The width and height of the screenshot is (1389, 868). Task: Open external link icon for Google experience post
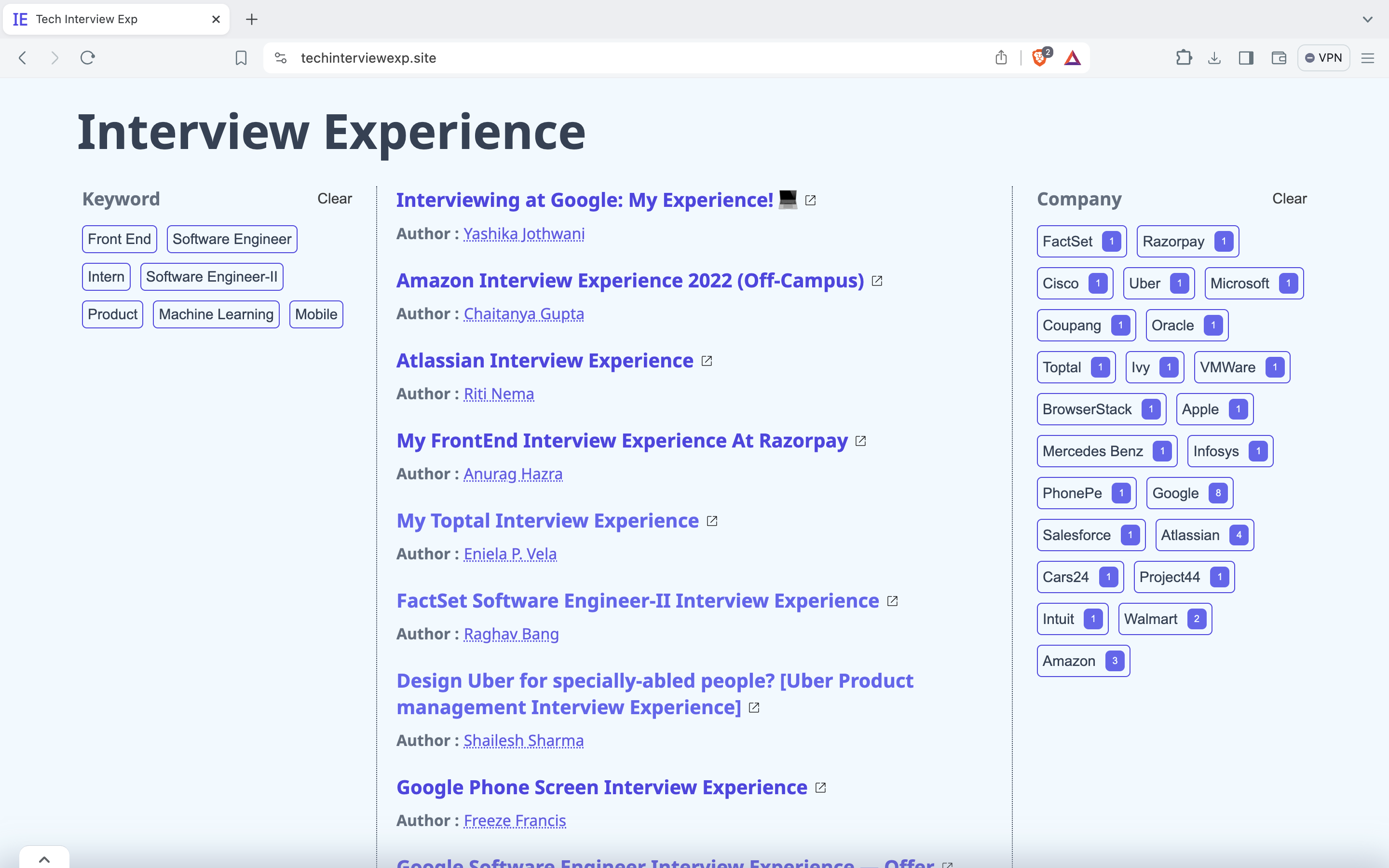(810, 200)
